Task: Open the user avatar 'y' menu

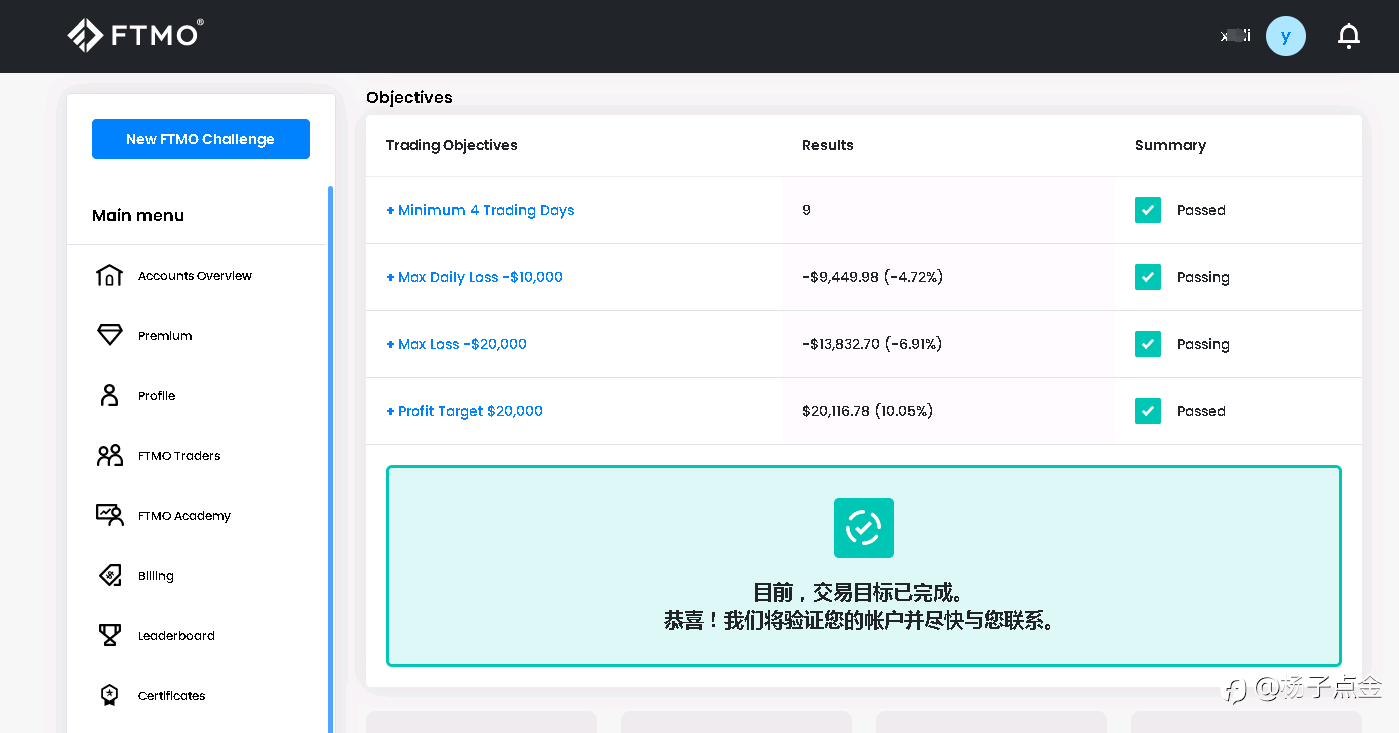Action: coord(1286,36)
